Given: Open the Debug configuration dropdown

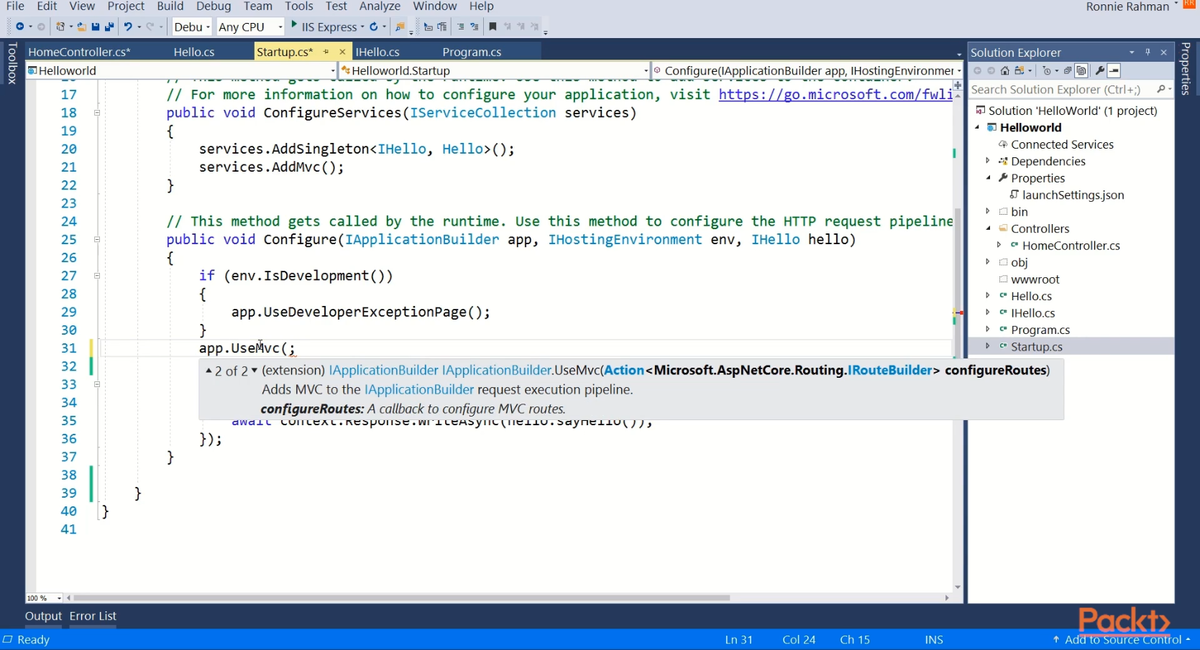Looking at the screenshot, I should click(x=192, y=27).
